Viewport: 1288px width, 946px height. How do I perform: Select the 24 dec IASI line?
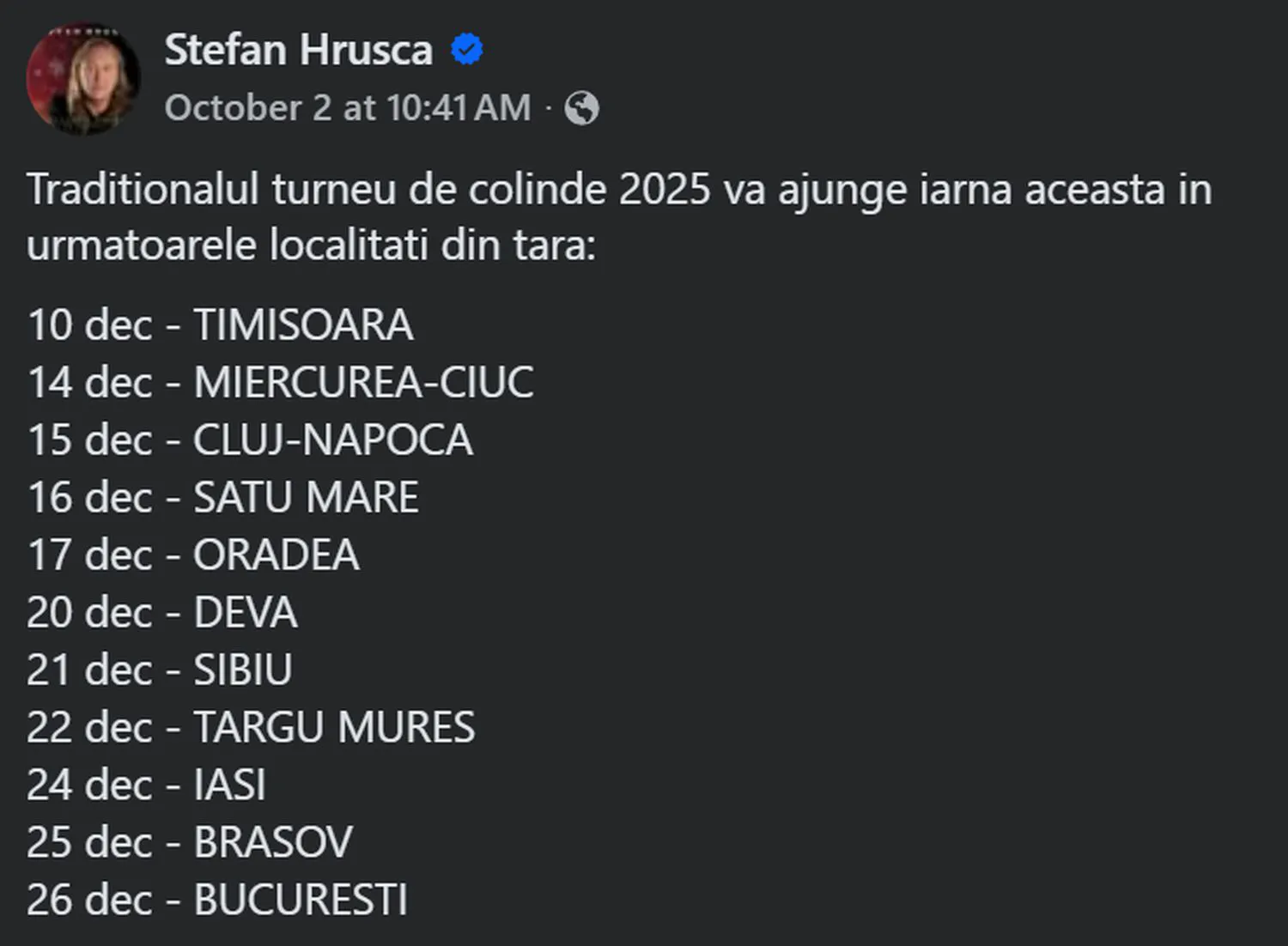pyautogui.click(x=146, y=785)
